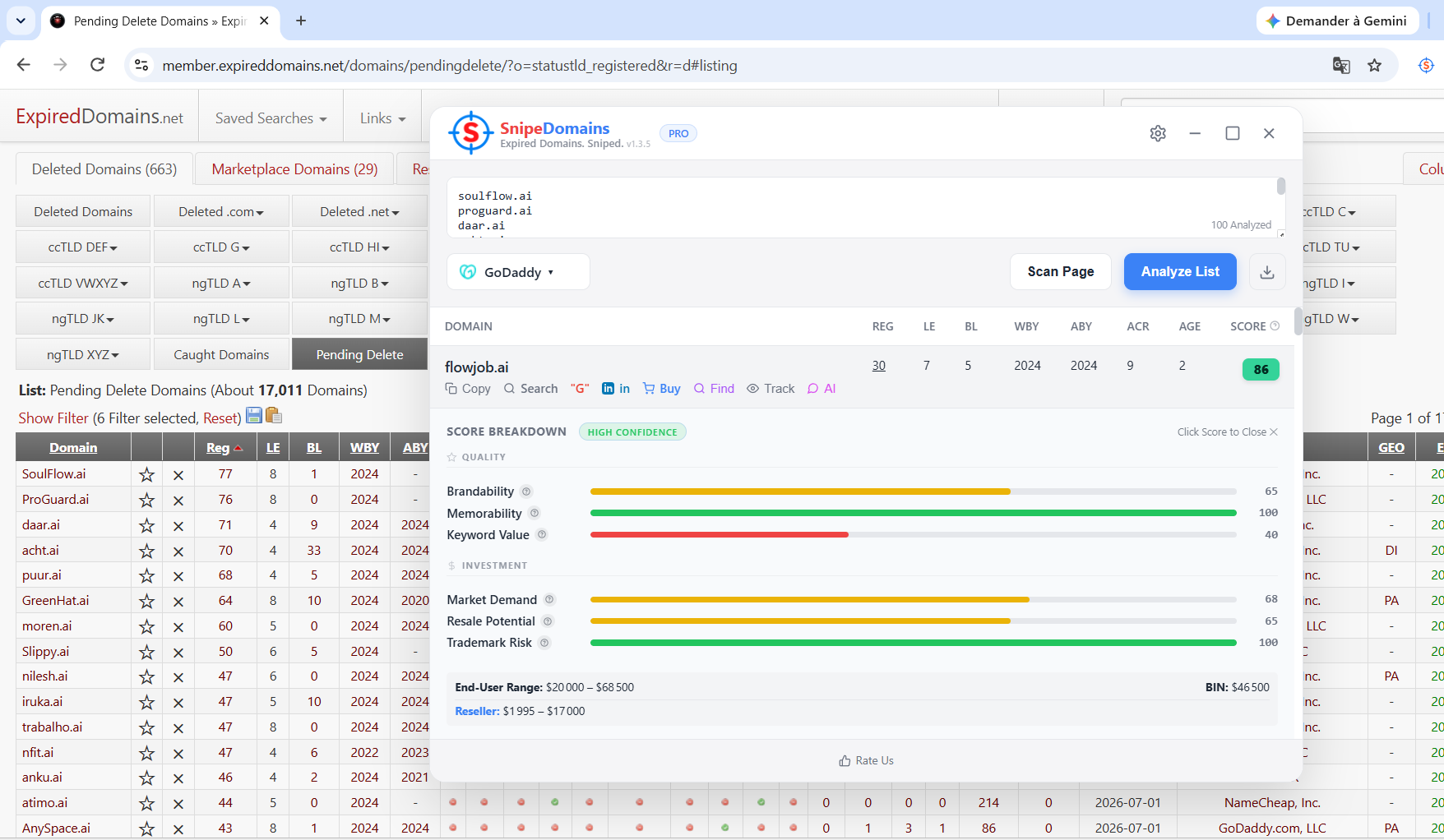Look up flowjob.ai on LinkedIn
This screenshot has width=1444, height=840.
point(616,389)
